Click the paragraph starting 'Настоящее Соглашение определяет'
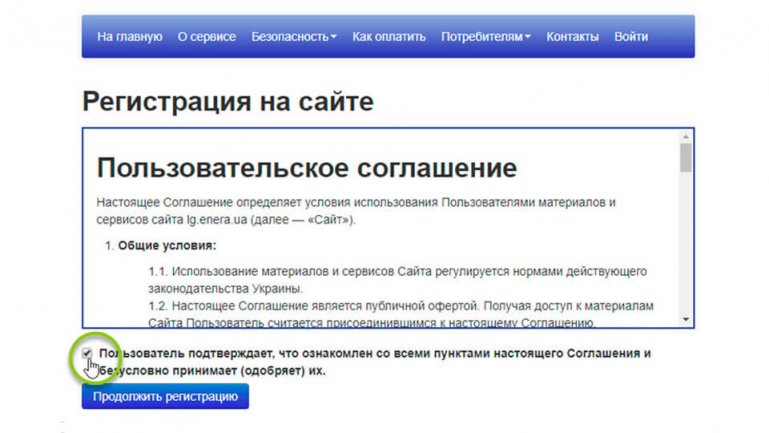This screenshot has width=769, height=433. coord(356,211)
